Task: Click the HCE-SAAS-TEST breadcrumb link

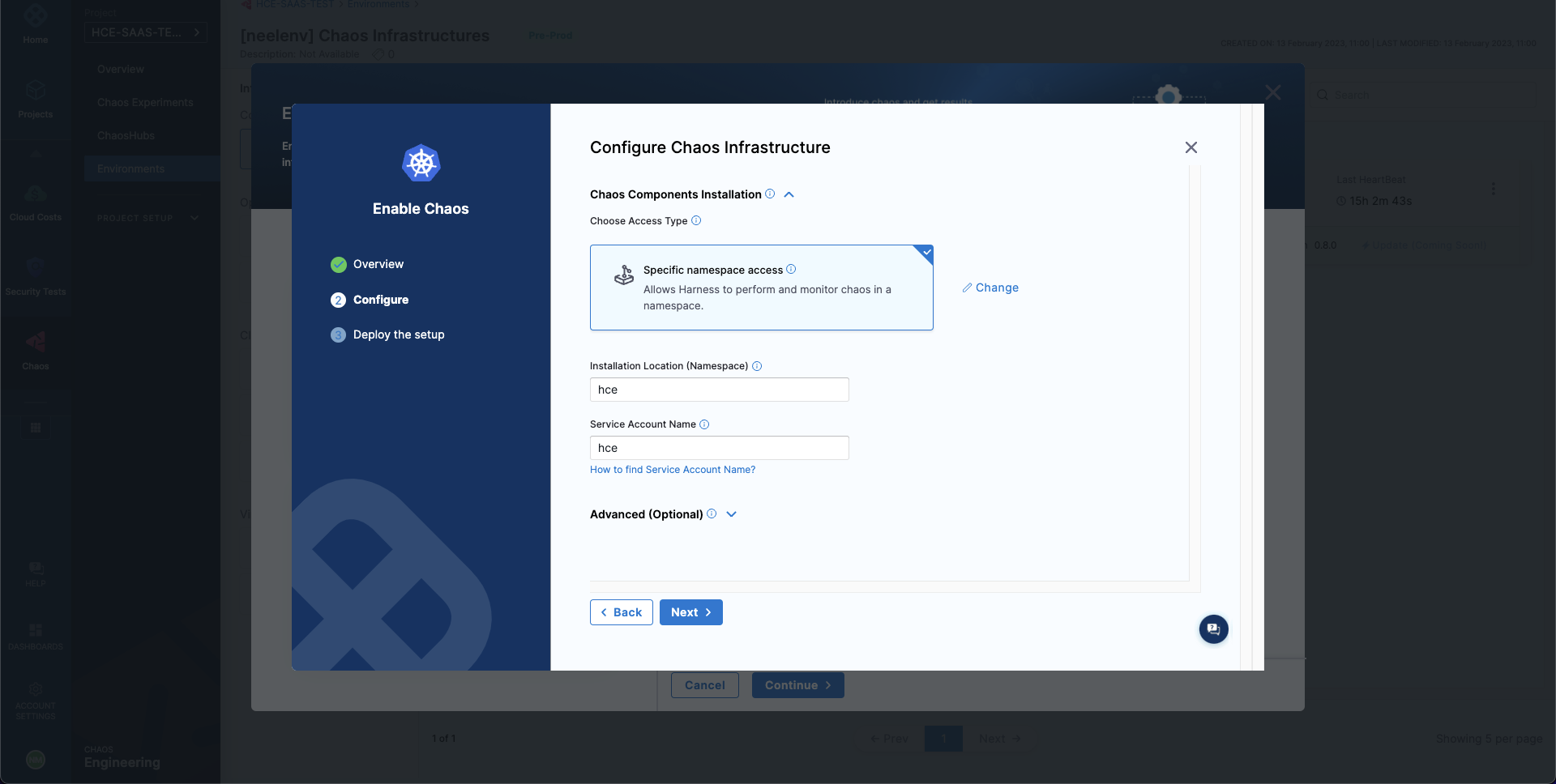Action: (x=295, y=5)
